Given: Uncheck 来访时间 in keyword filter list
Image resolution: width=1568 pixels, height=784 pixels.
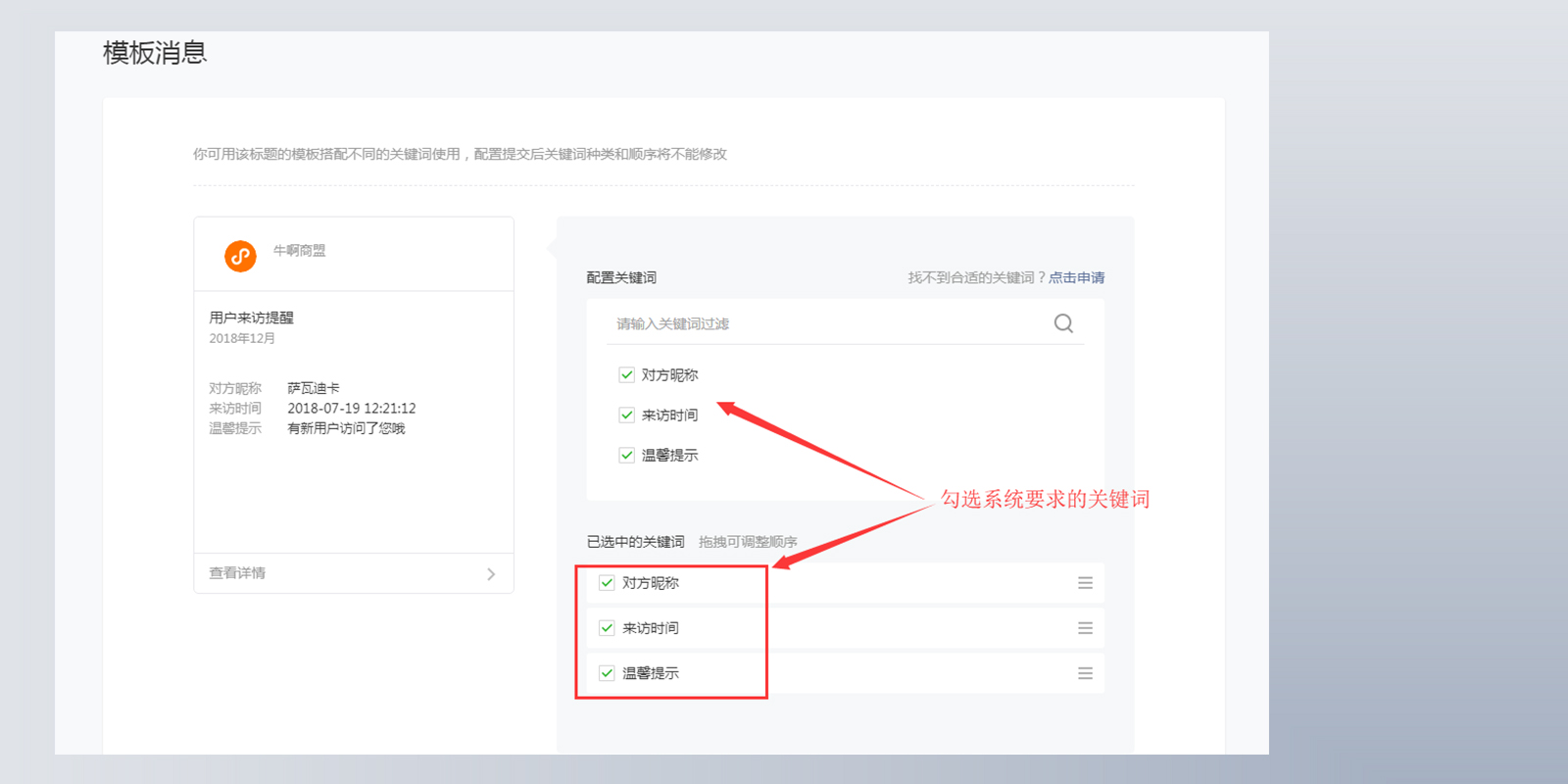Looking at the screenshot, I should pyautogui.click(x=626, y=415).
